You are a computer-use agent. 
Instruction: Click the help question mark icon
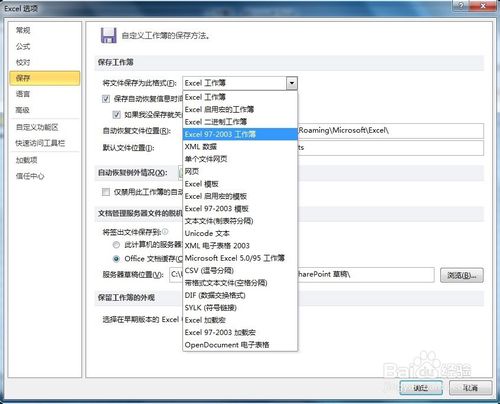click(462, 5)
